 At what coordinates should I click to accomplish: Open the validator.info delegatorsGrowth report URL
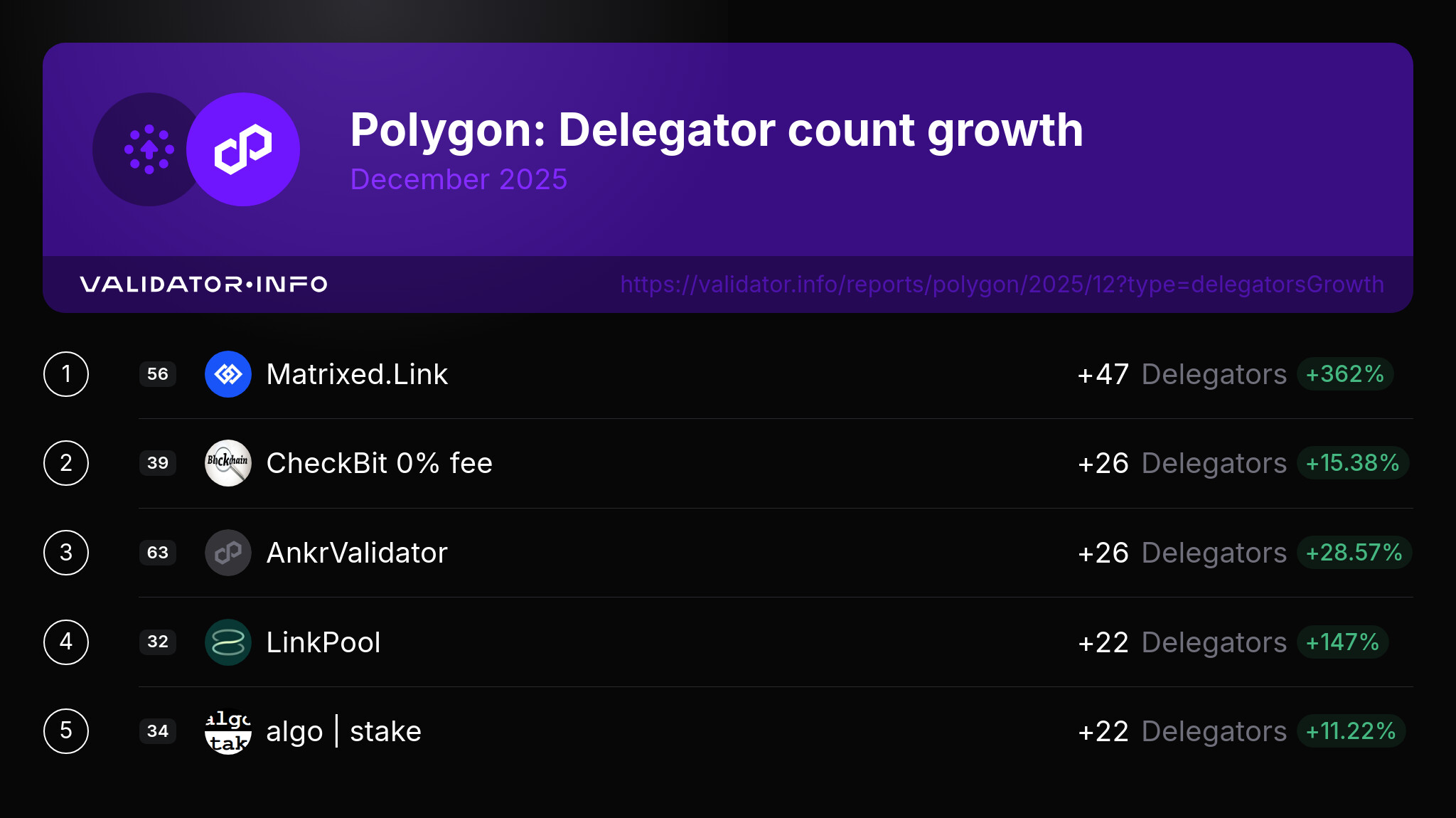click(1002, 285)
